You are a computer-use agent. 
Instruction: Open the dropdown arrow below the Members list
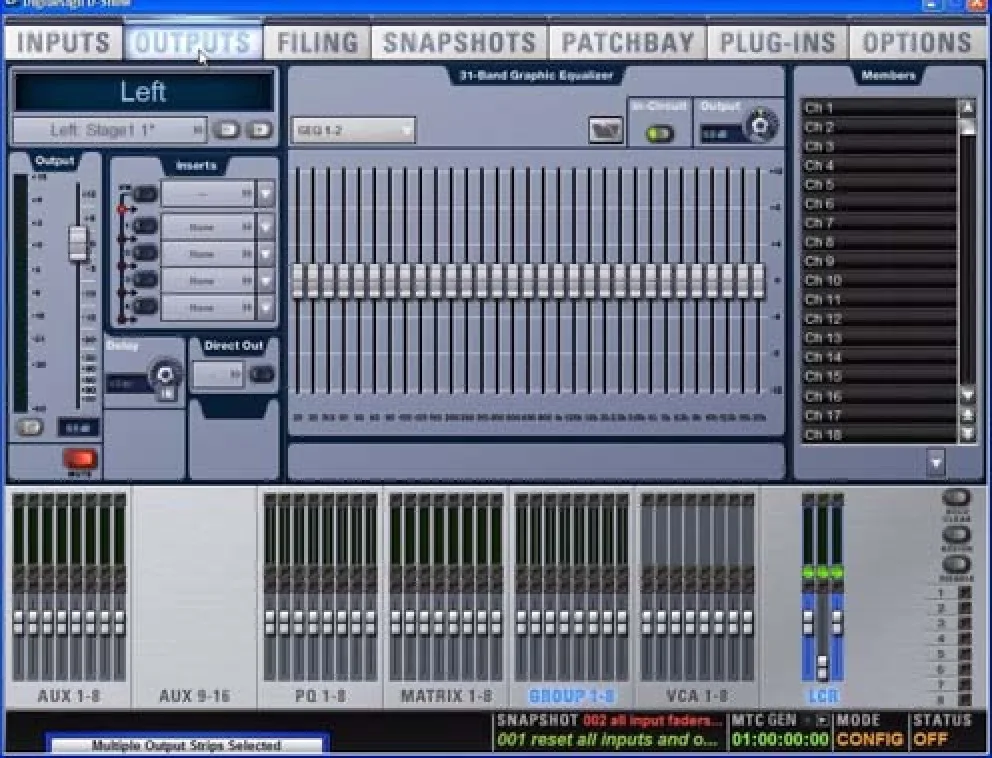click(x=935, y=463)
